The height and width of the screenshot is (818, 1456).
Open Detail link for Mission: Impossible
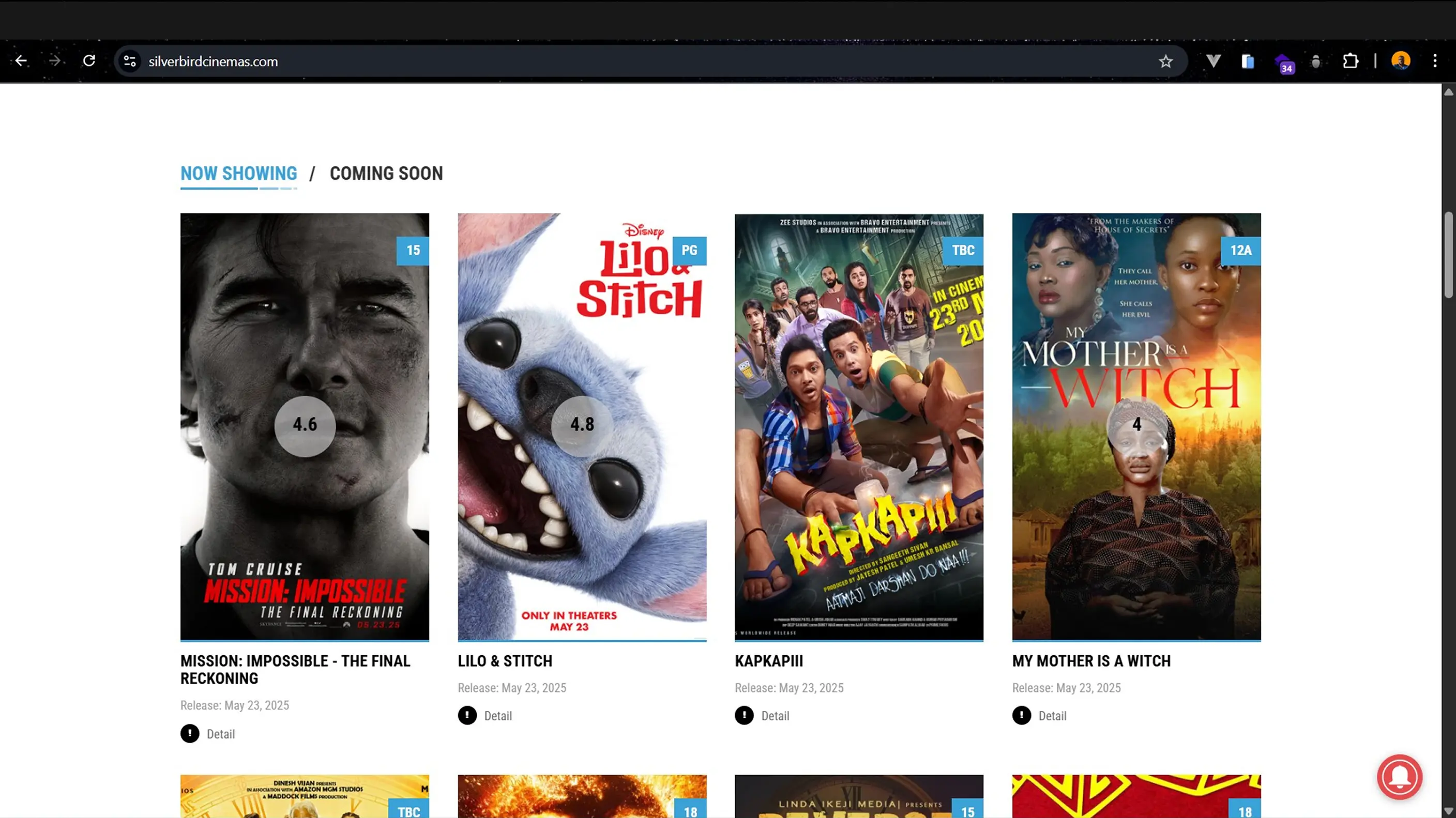(x=220, y=734)
